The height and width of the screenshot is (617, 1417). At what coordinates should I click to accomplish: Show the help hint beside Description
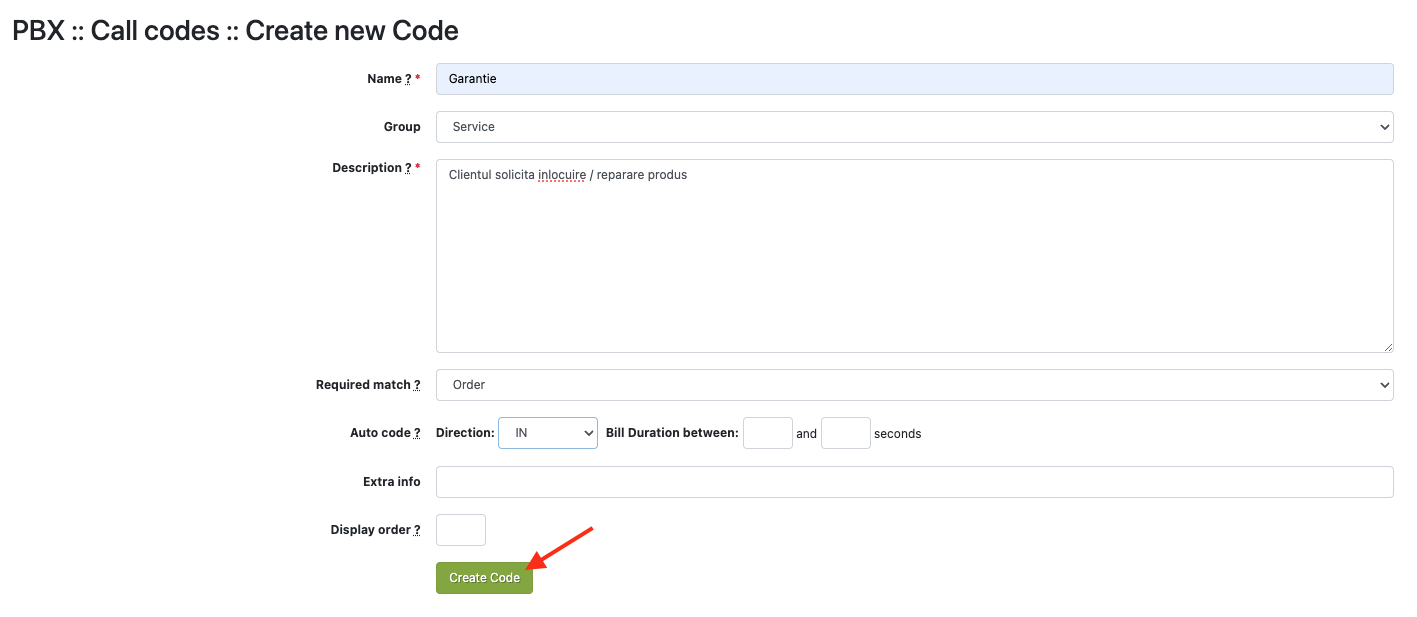(x=408, y=168)
